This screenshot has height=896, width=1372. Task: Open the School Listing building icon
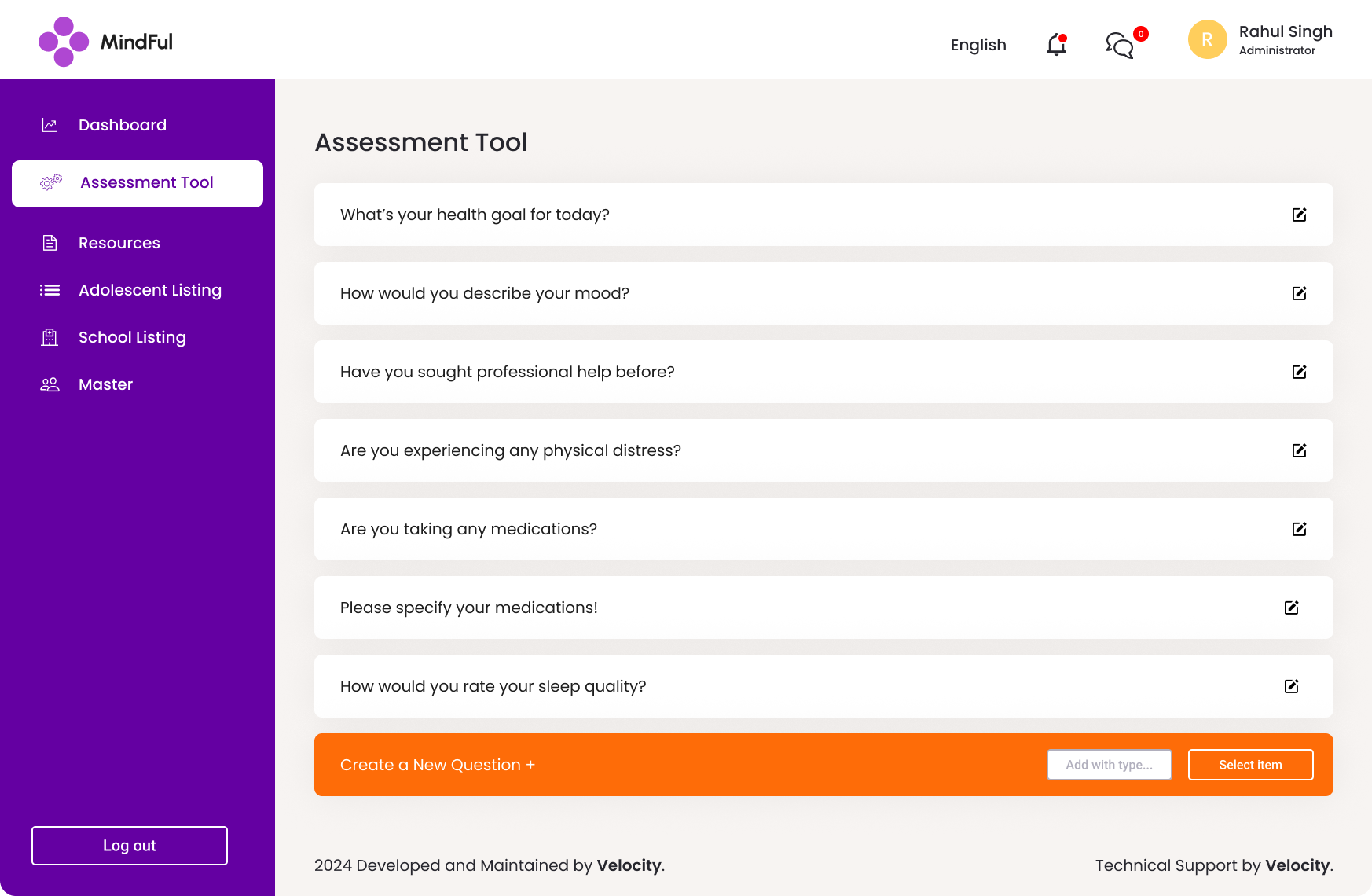49,337
